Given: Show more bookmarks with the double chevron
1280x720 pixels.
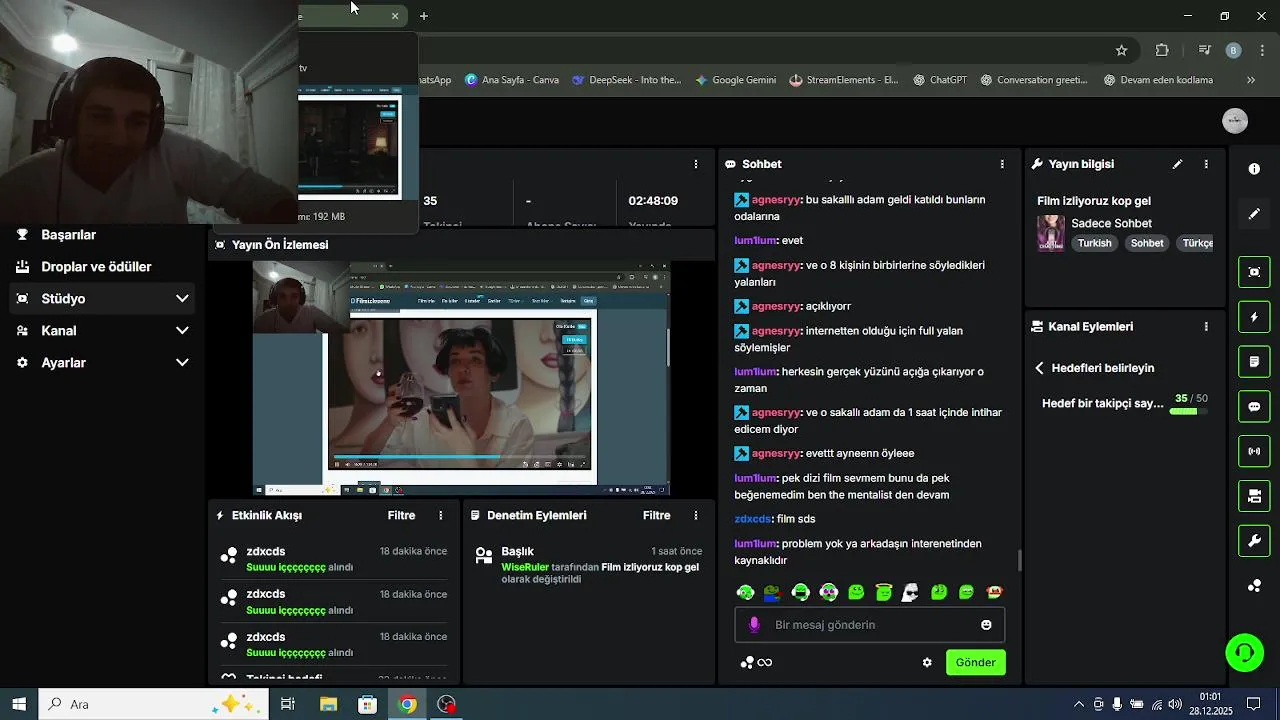Looking at the screenshot, I should coord(1250,80).
